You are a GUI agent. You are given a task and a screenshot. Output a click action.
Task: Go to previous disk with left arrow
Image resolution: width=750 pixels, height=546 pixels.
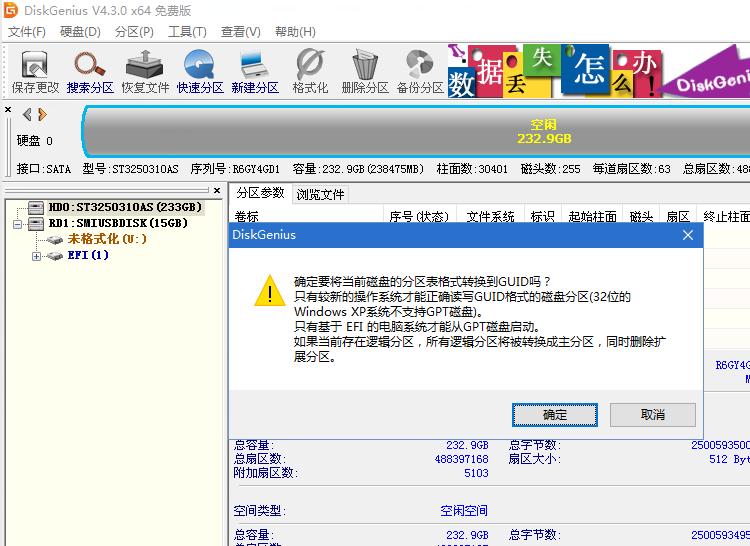click(27, 114)
